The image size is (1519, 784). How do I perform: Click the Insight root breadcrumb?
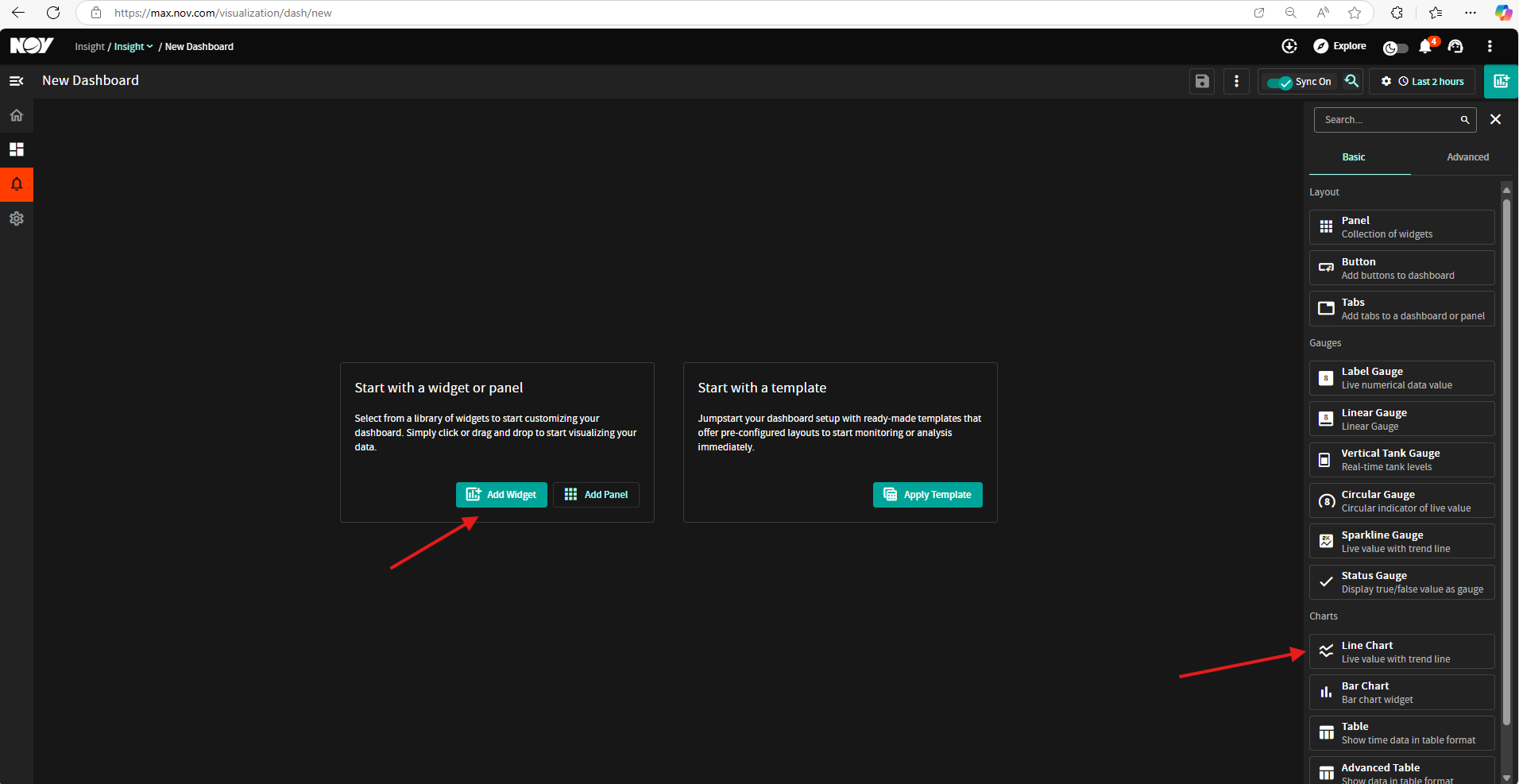pos(90,47)
